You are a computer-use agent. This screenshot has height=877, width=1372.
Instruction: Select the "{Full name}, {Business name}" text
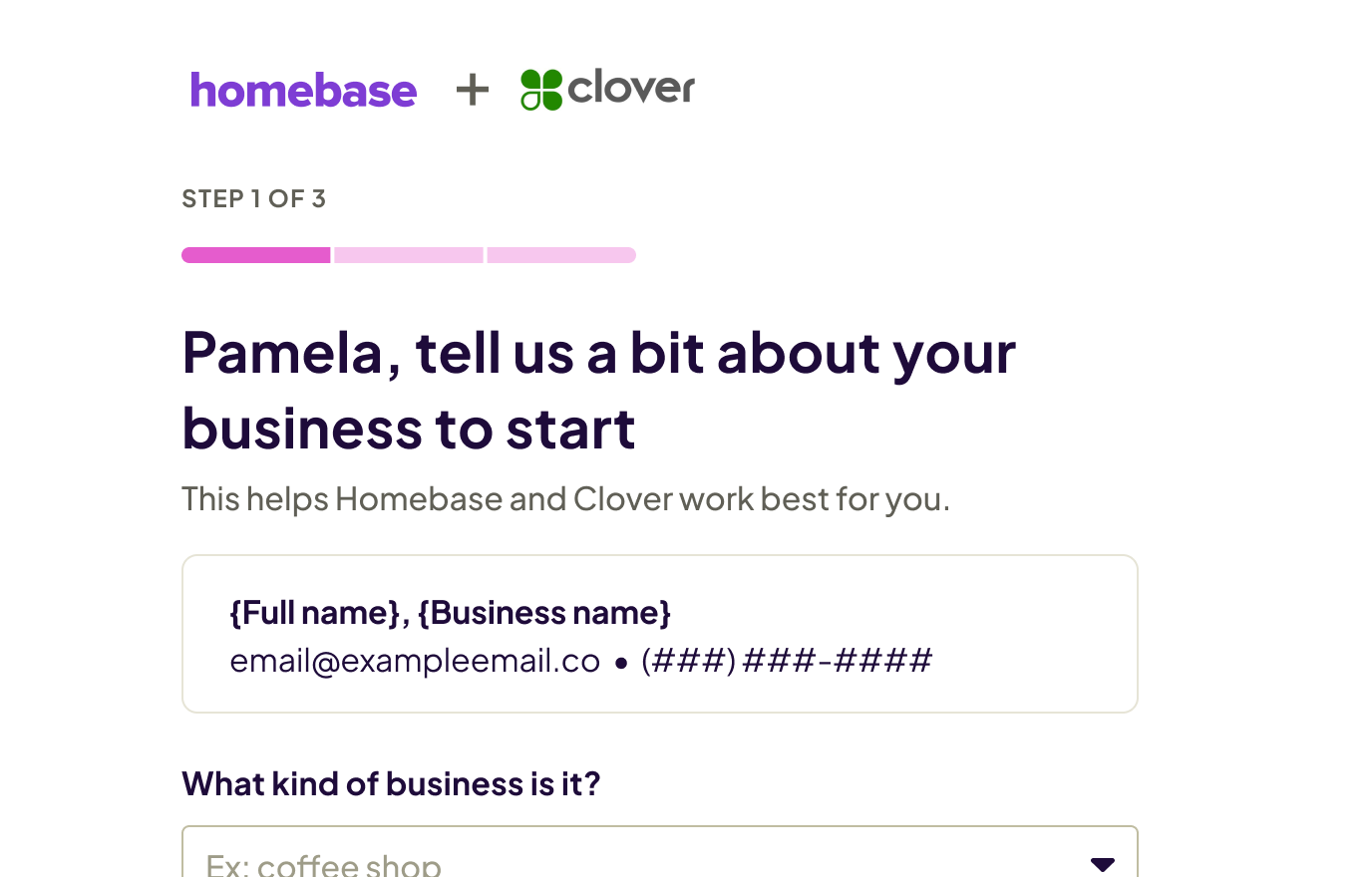(450, 612)
